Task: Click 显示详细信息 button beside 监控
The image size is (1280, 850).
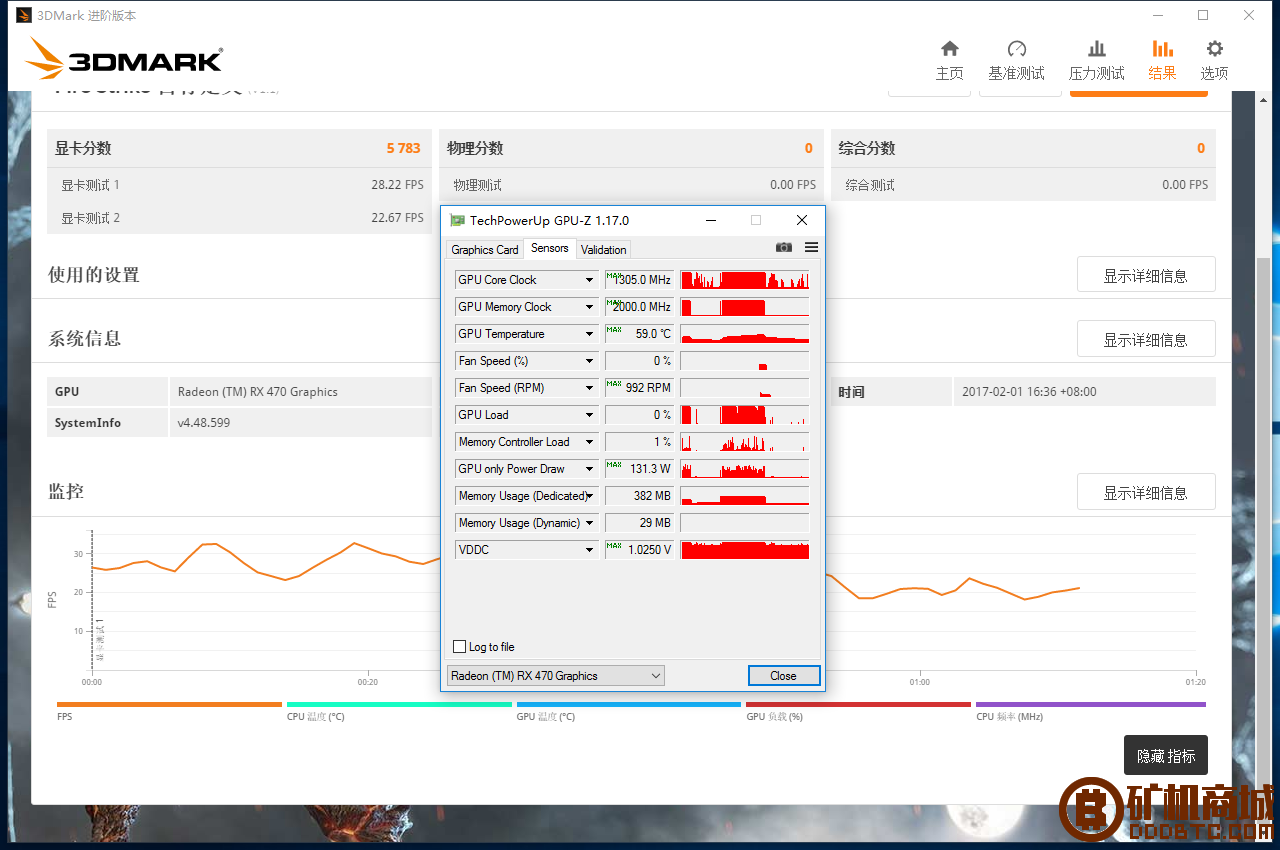Action: point(1146,492)
